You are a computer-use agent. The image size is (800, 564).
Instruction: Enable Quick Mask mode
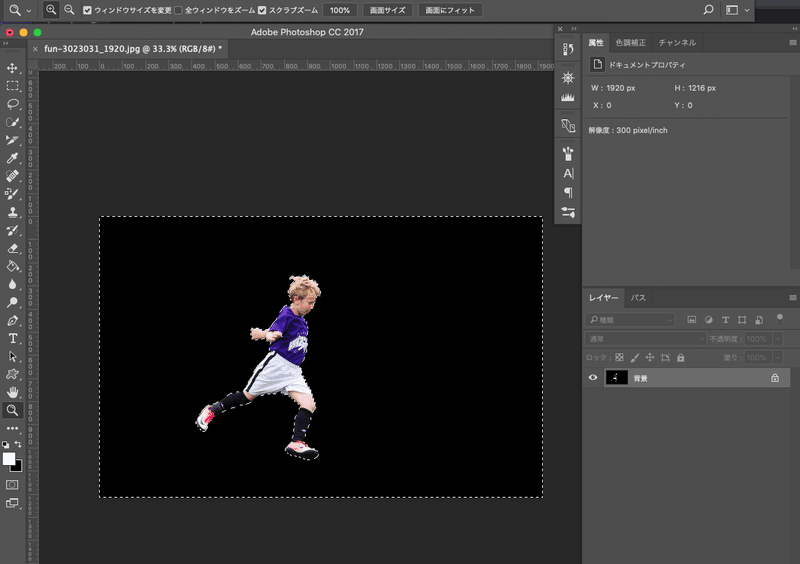[x=12, y=485]
